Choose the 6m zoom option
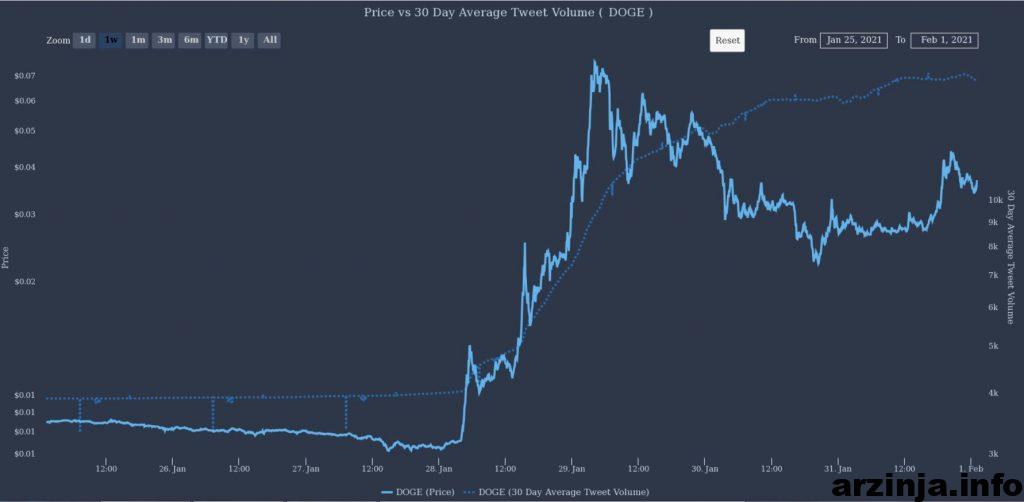The height and width of the screenshot is (502, 1024). tap(191, 40)
